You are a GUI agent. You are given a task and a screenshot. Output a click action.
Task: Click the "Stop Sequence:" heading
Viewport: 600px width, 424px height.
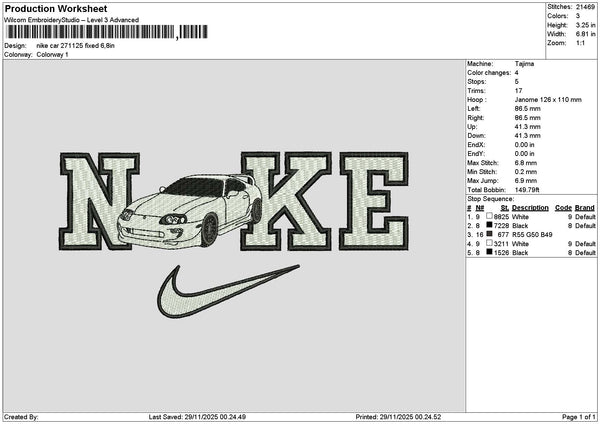(x=491, y=199)
